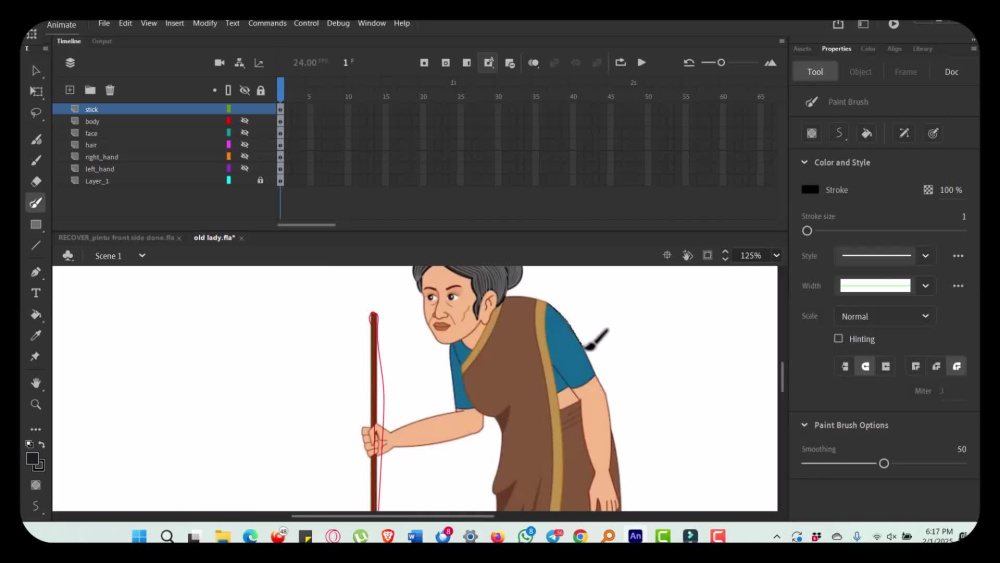Select the Rectangle tool
The height and width of the screenshot is (563, 1000).
click(x=36, y=224)
